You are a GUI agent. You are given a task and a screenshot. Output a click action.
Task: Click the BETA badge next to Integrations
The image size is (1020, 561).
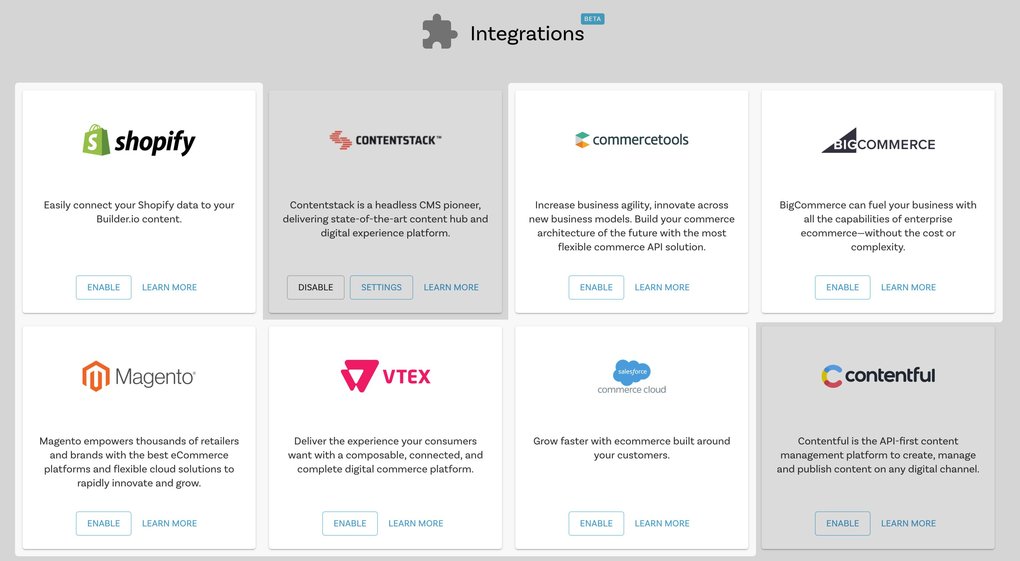(x=593, y=19)
